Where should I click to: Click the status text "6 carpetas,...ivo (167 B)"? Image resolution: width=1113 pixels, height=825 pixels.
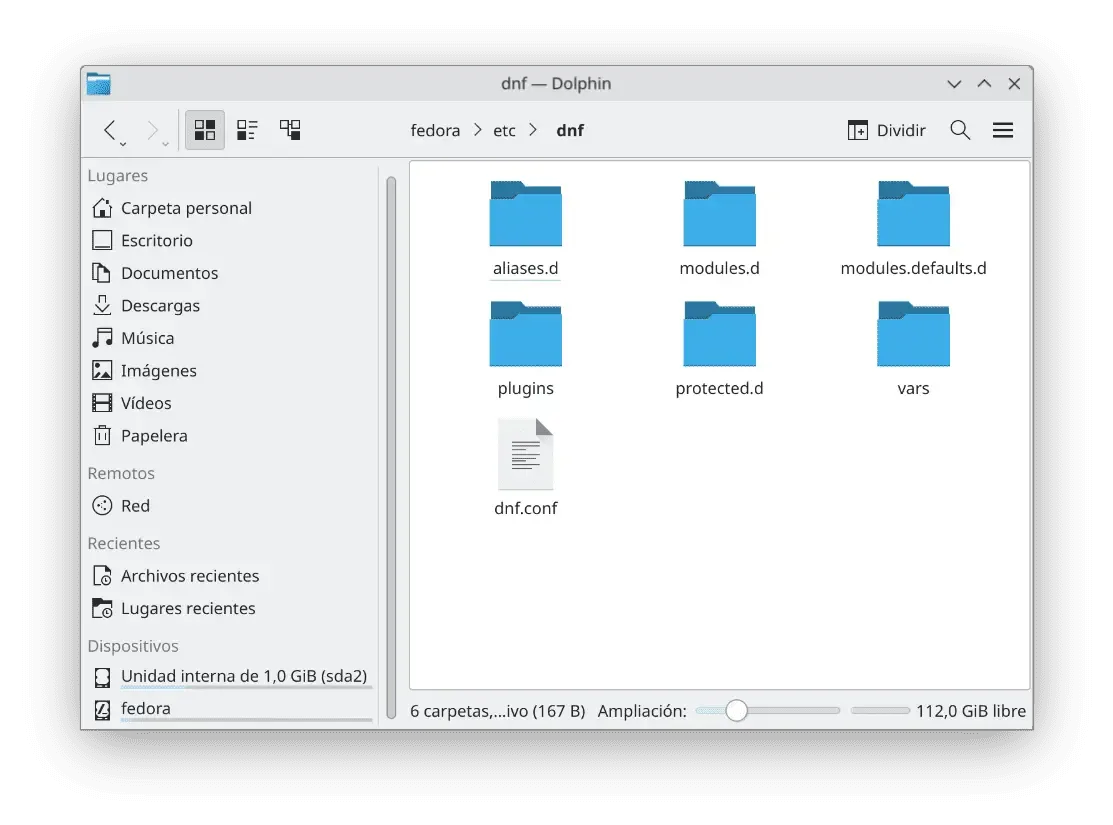tap(498, 711)
